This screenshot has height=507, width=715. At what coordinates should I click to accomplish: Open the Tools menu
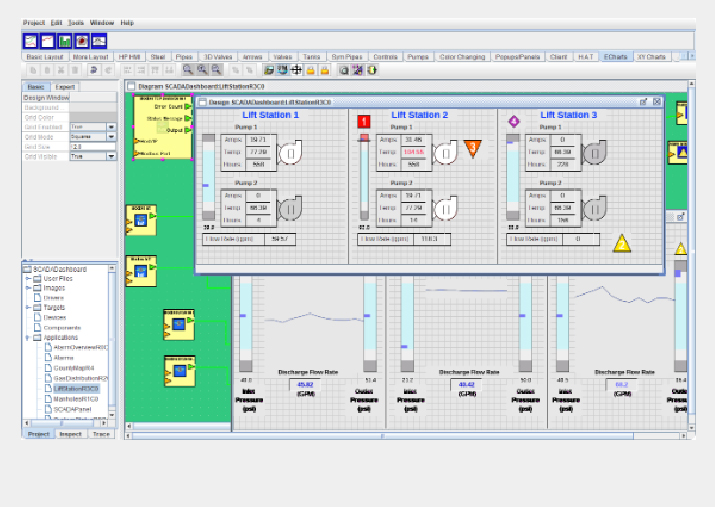point(76,22)
